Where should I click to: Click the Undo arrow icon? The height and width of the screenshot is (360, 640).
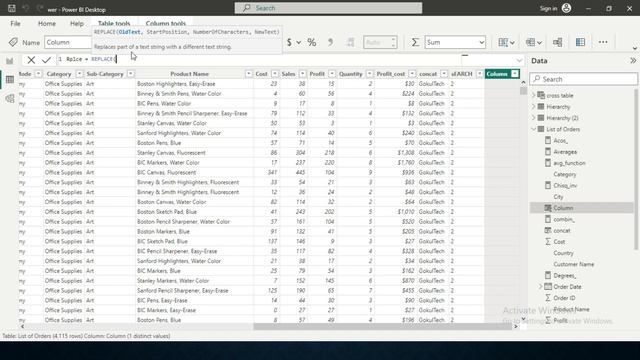26,8
